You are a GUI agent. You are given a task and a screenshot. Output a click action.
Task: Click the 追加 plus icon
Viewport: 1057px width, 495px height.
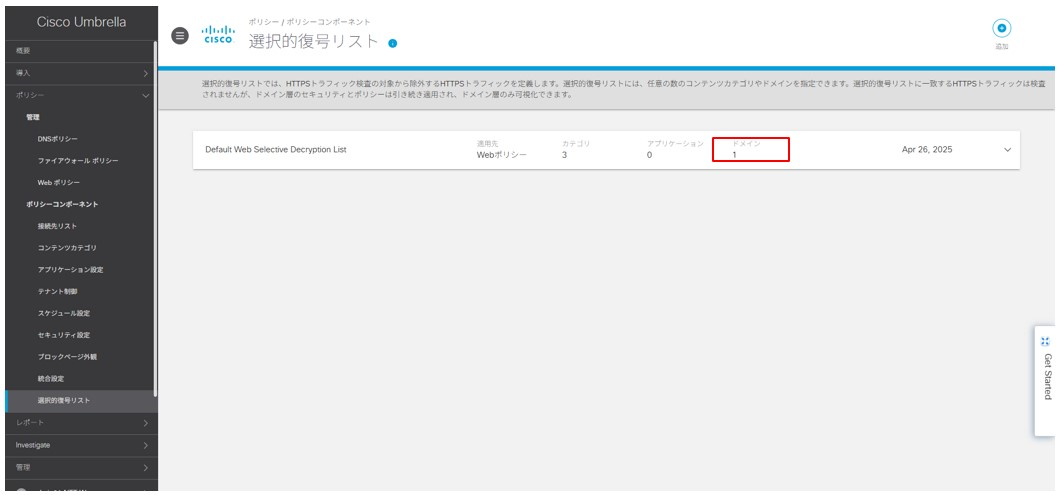click(x=1002, y=28)
